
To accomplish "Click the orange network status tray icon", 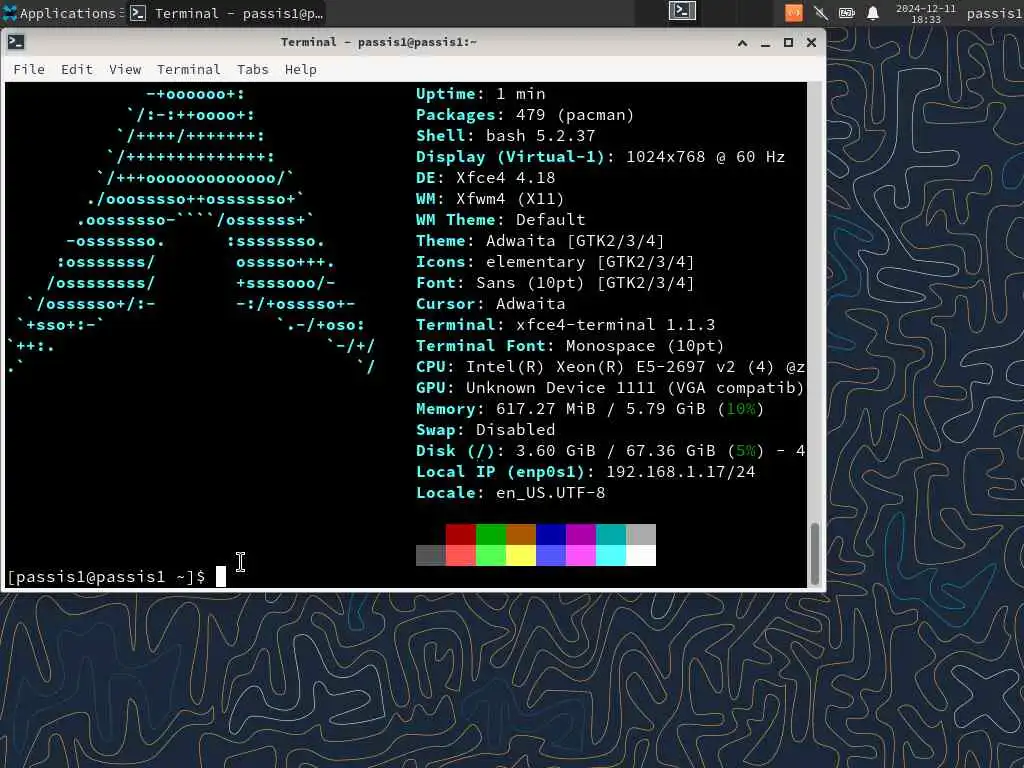I will (x=793, y=12).
